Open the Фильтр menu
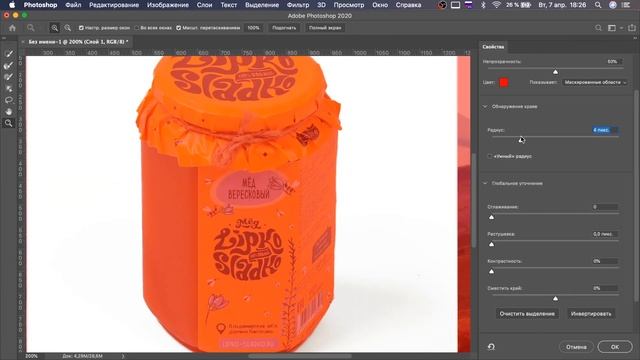Image resolution: width=640 pixels, height=360 pixels. pos(298,5)
